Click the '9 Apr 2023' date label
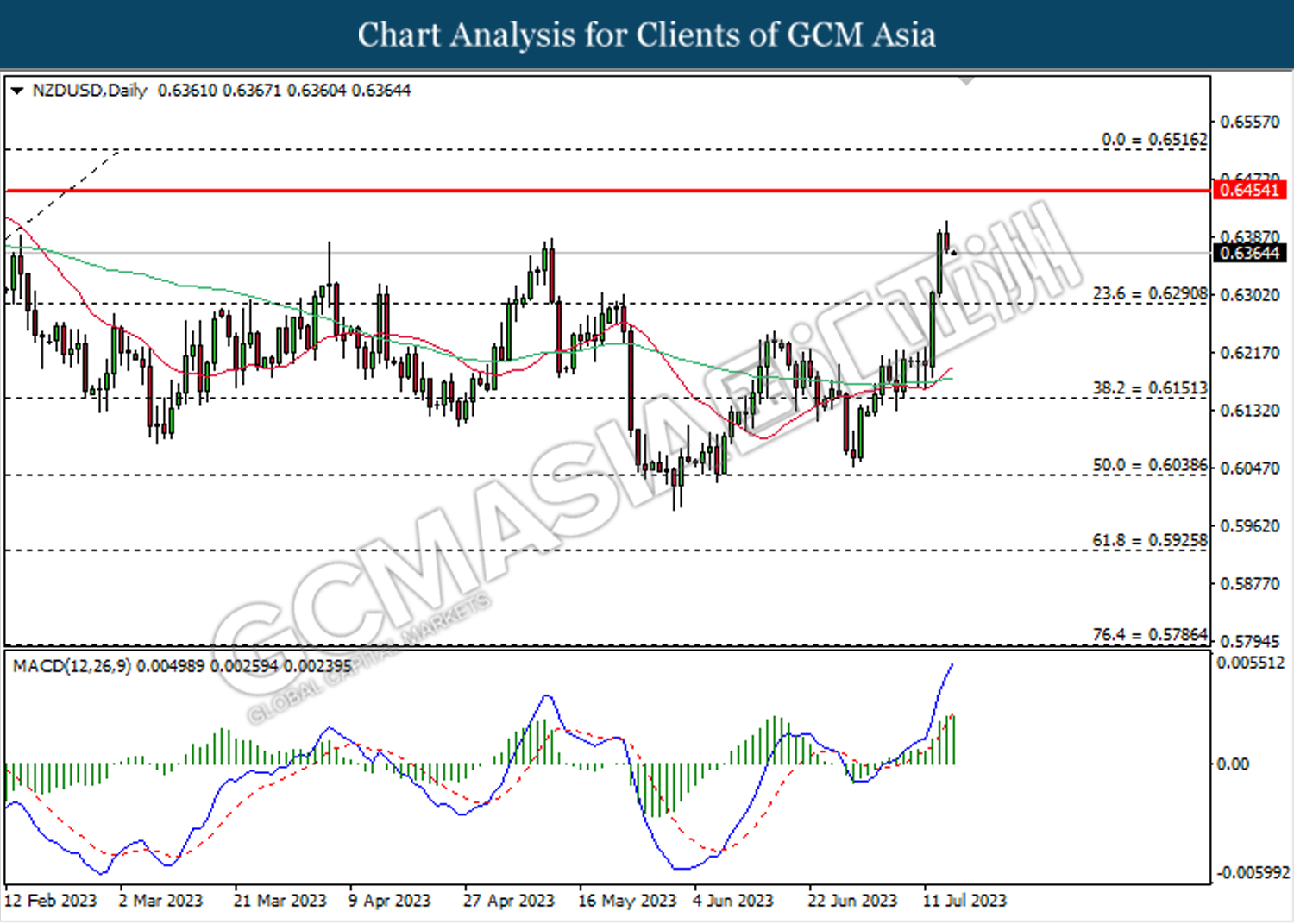The image size is (1294, 924). coord(389,901)
